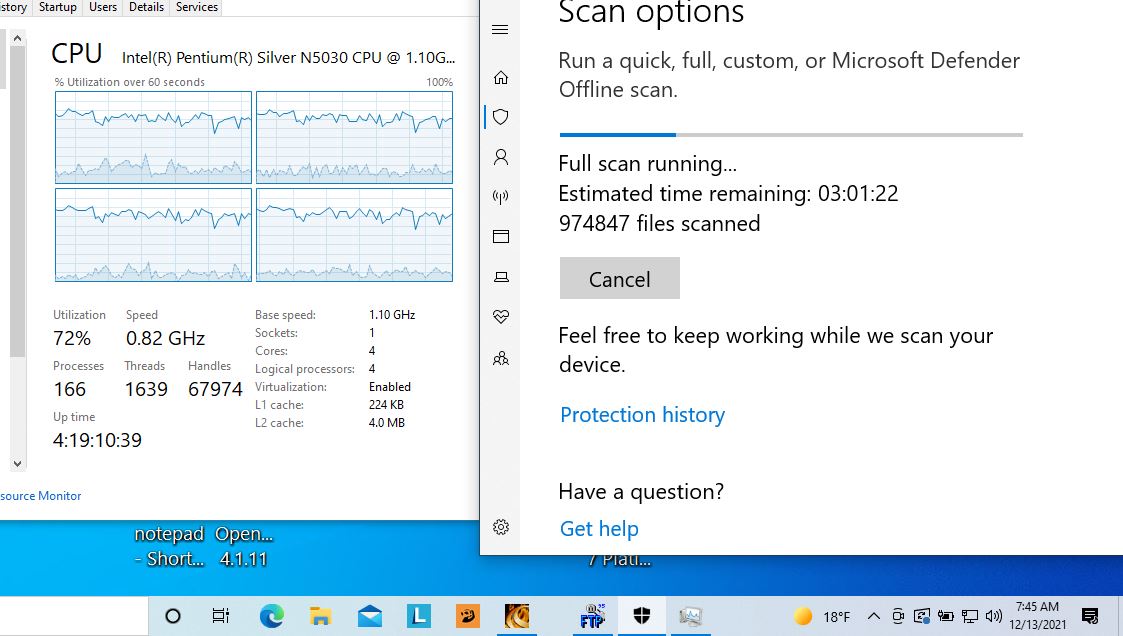Click the 0.82 GHz speed value

pos(165,338)
